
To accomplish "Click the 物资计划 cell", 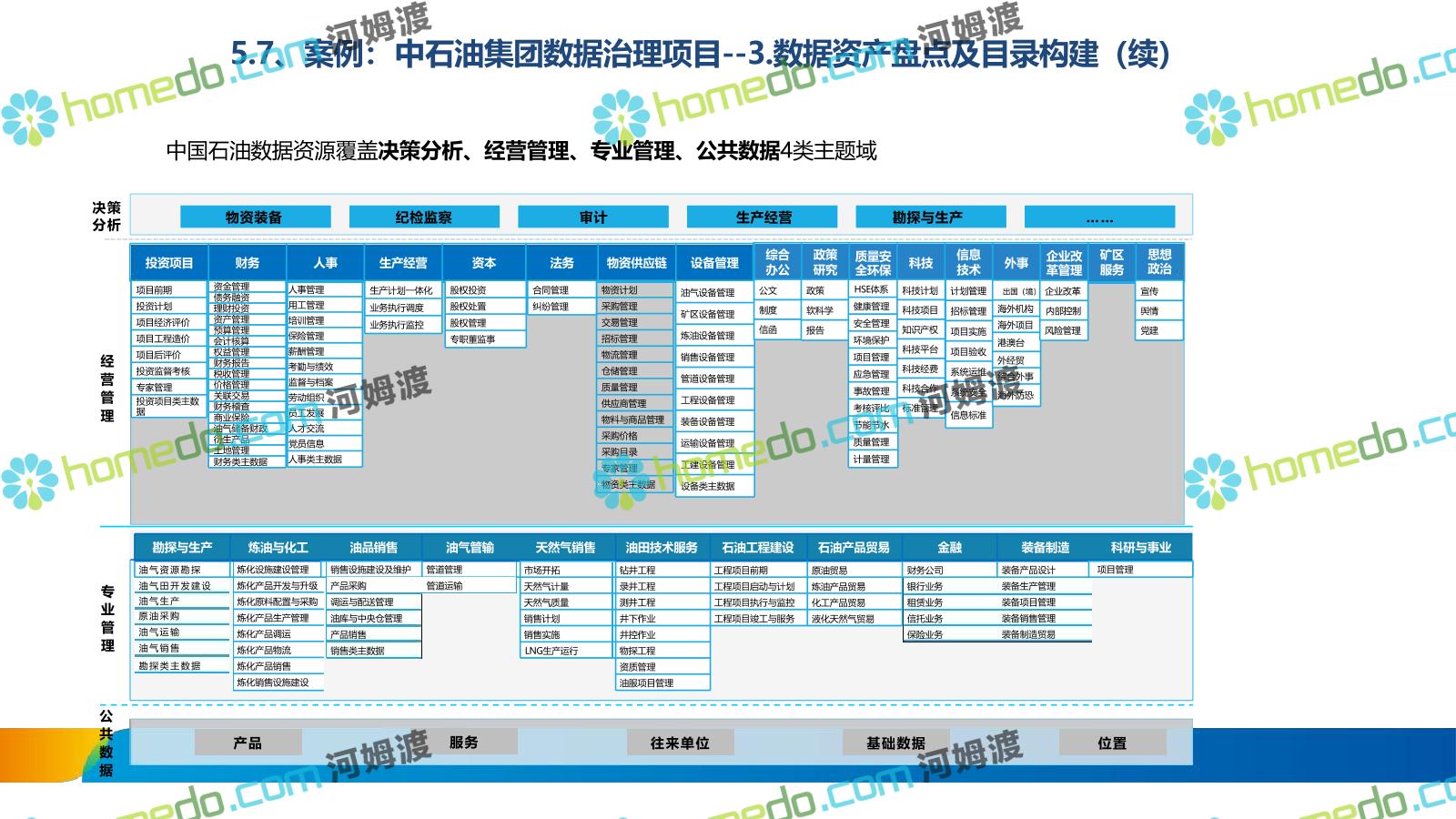I will 635,290.
